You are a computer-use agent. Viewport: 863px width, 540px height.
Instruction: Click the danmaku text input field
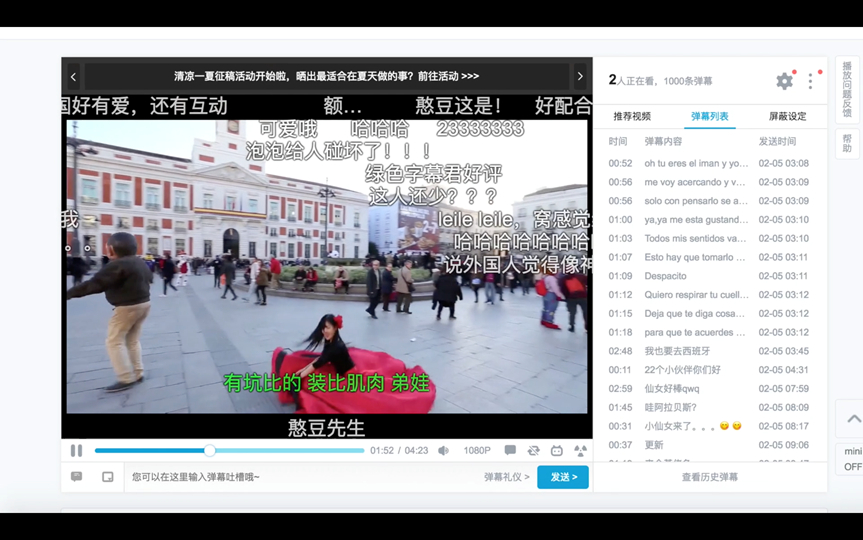coord(300,477)
